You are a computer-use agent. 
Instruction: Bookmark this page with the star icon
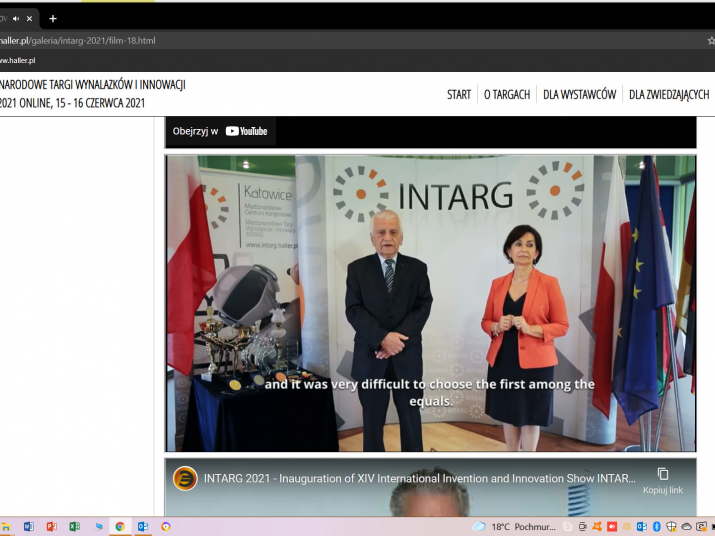710,41
